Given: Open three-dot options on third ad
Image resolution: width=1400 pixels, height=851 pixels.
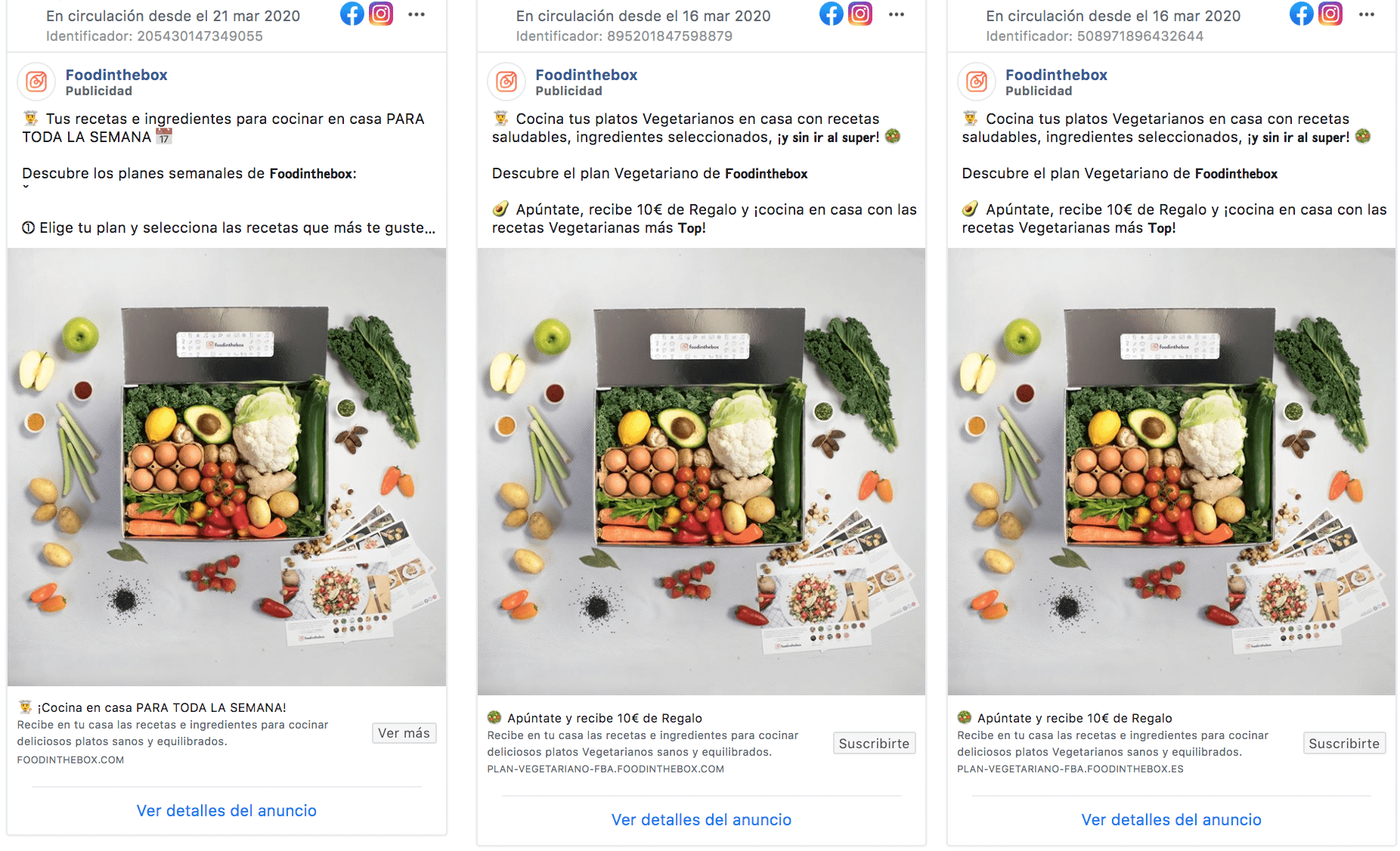Looking at the screenshot, I should coord(1367,14).
